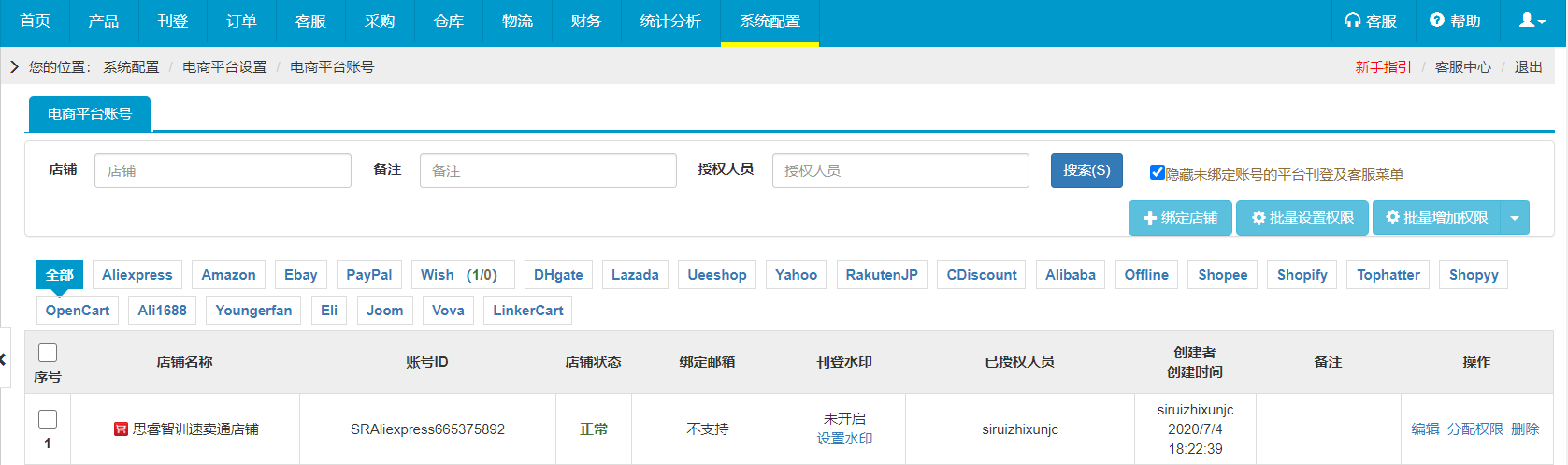Filter by Lazada platform

click(635, 275)
